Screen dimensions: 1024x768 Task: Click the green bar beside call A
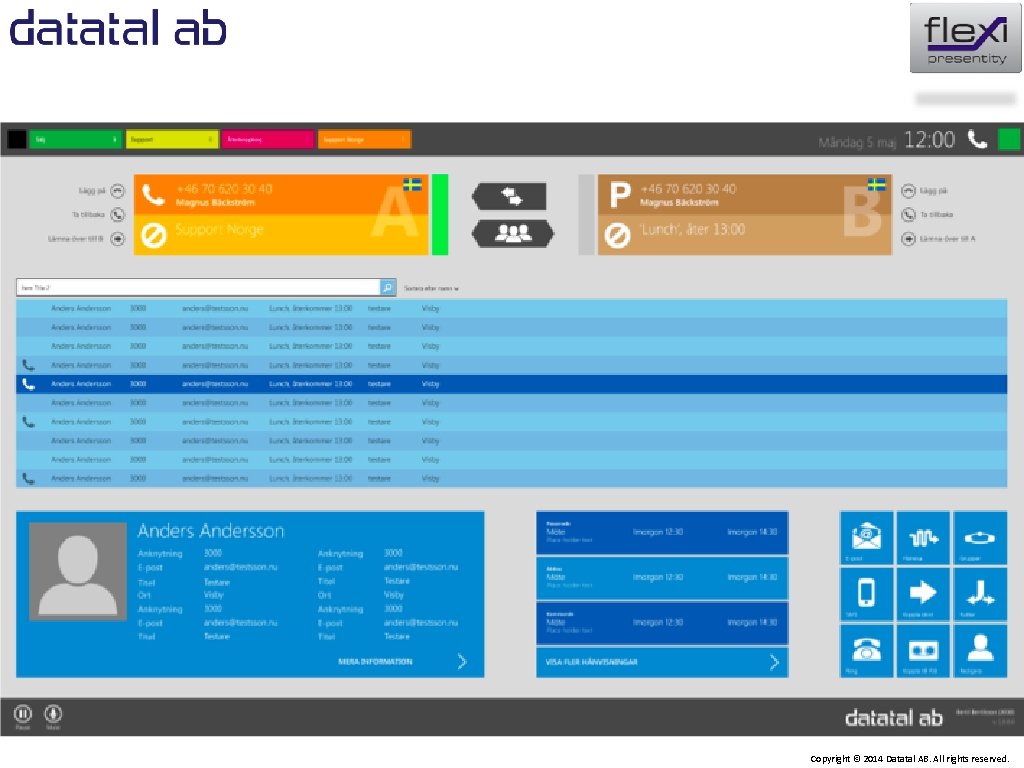pyautogui.click(x=440, y=214)
